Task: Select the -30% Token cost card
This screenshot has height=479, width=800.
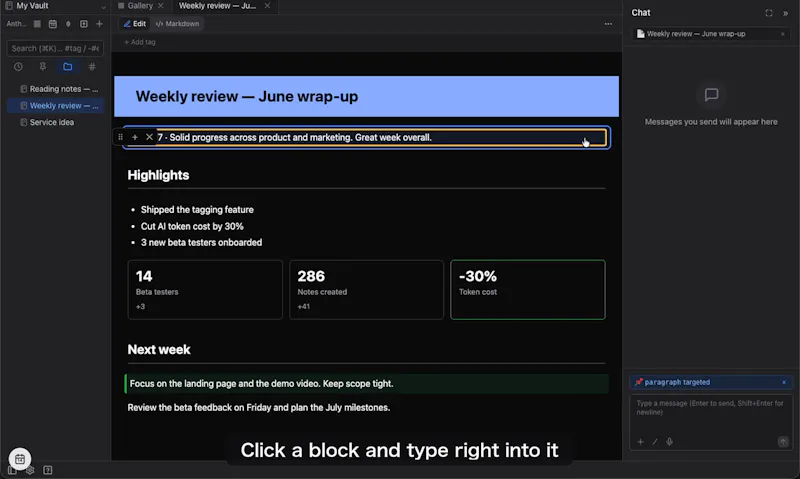Action: click(528, 290)
